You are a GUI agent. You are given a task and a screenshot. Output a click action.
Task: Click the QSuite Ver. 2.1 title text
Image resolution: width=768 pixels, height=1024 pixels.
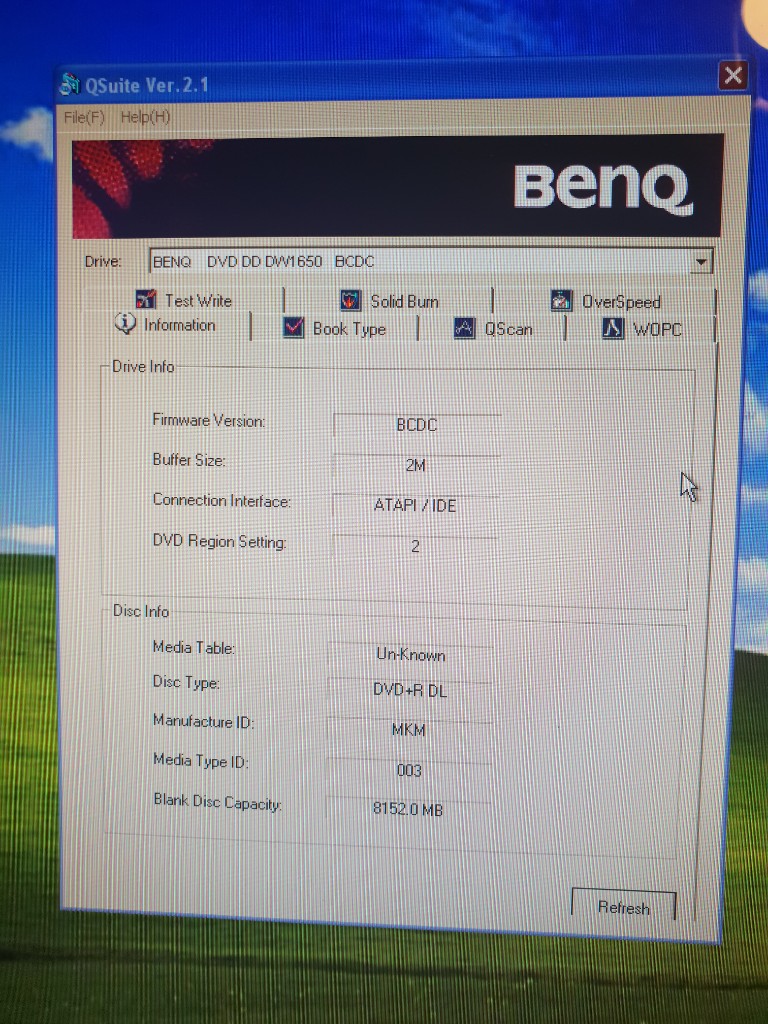[x=147, y=85]
